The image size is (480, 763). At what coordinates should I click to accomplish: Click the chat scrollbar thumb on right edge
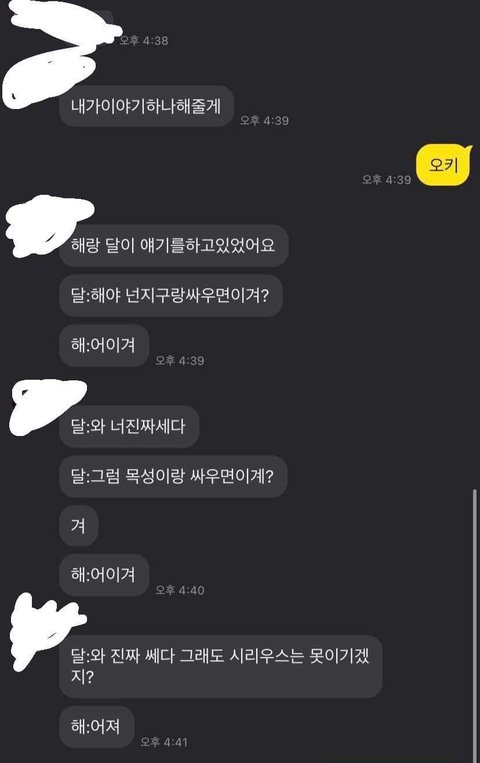(475, 625)
